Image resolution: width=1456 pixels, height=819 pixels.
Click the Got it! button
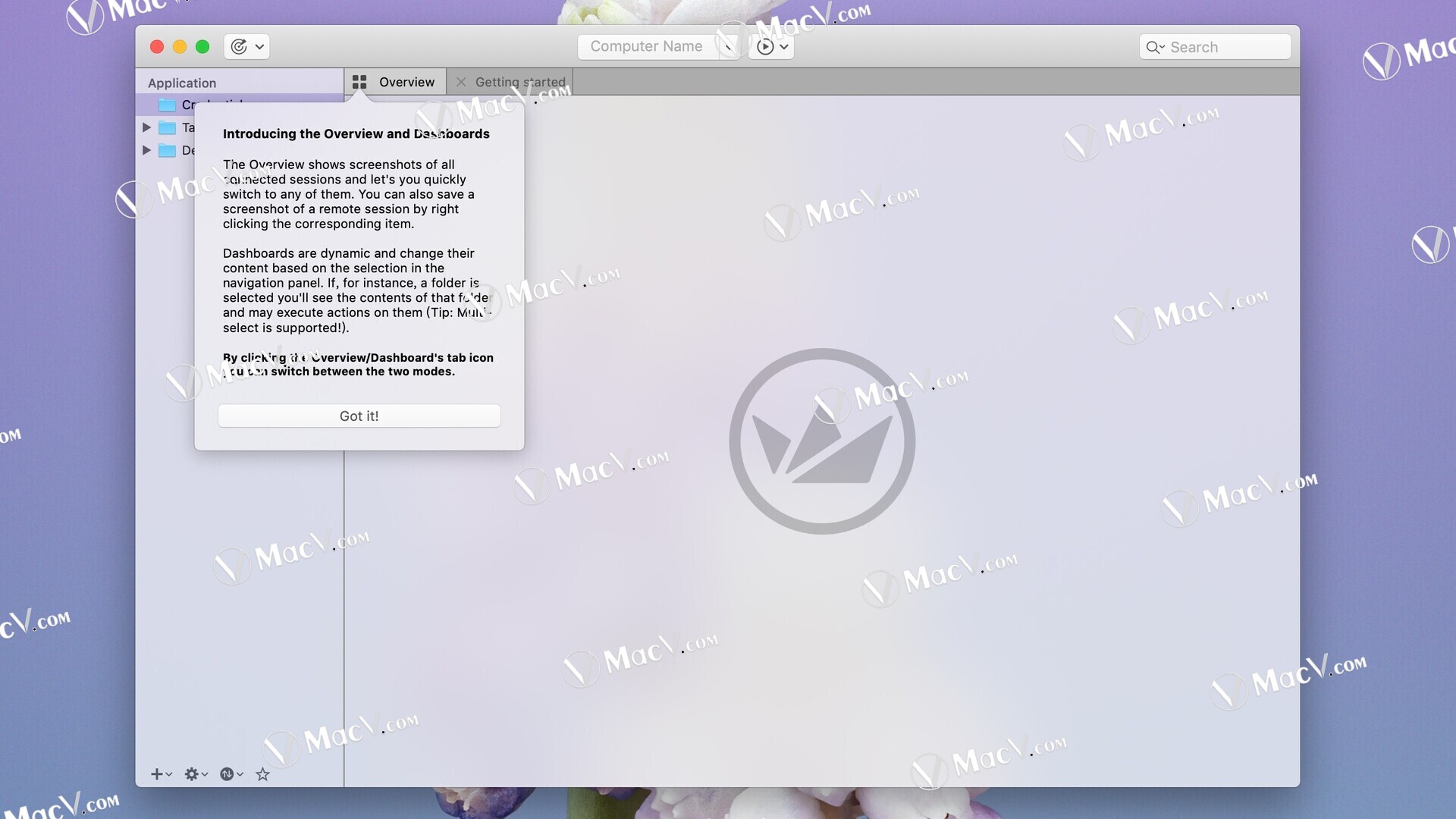point(359,416)
